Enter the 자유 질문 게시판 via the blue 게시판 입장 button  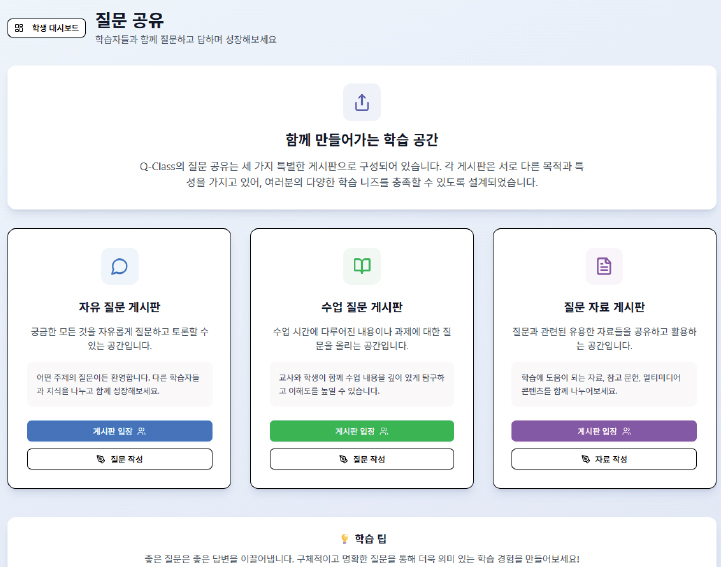coord(119,431)
